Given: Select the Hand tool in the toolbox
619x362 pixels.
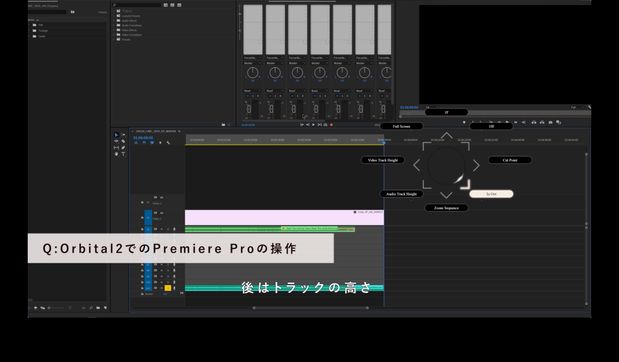Looking at the screenshot, I should [116, 154].
